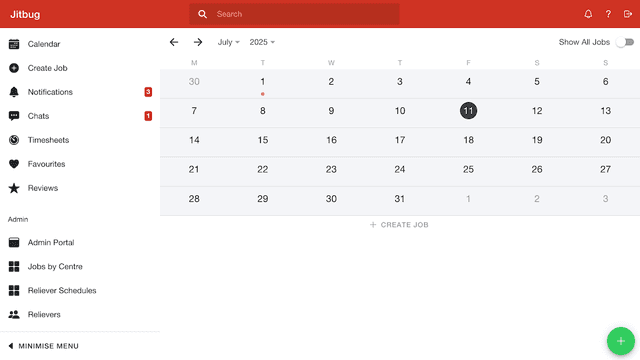Open the Calendar menu item

(x=80, y=44)
